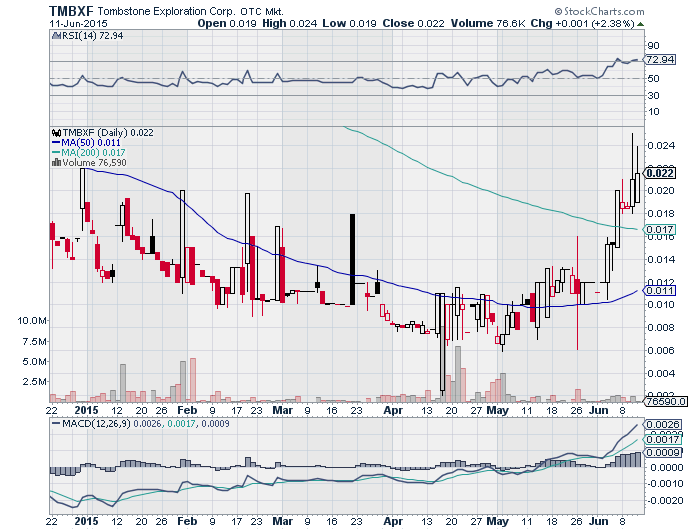Click the 10.0M volume axis label

[32, 321]
